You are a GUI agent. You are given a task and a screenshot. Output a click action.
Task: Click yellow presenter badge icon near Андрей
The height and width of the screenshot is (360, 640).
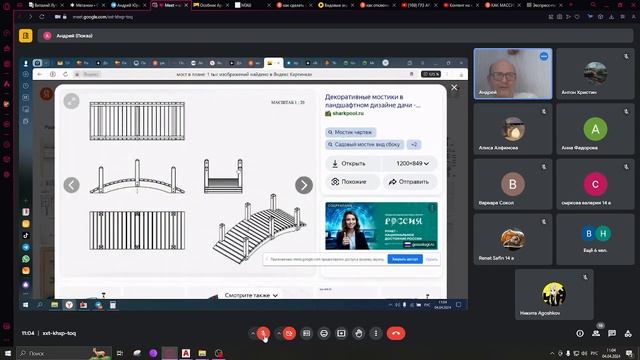coord(25,36)
